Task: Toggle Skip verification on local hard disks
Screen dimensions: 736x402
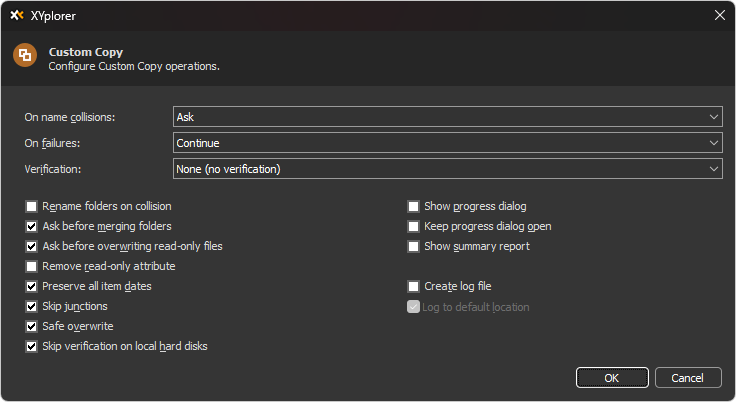Action: pyautogui.click(x=32, y=346)
